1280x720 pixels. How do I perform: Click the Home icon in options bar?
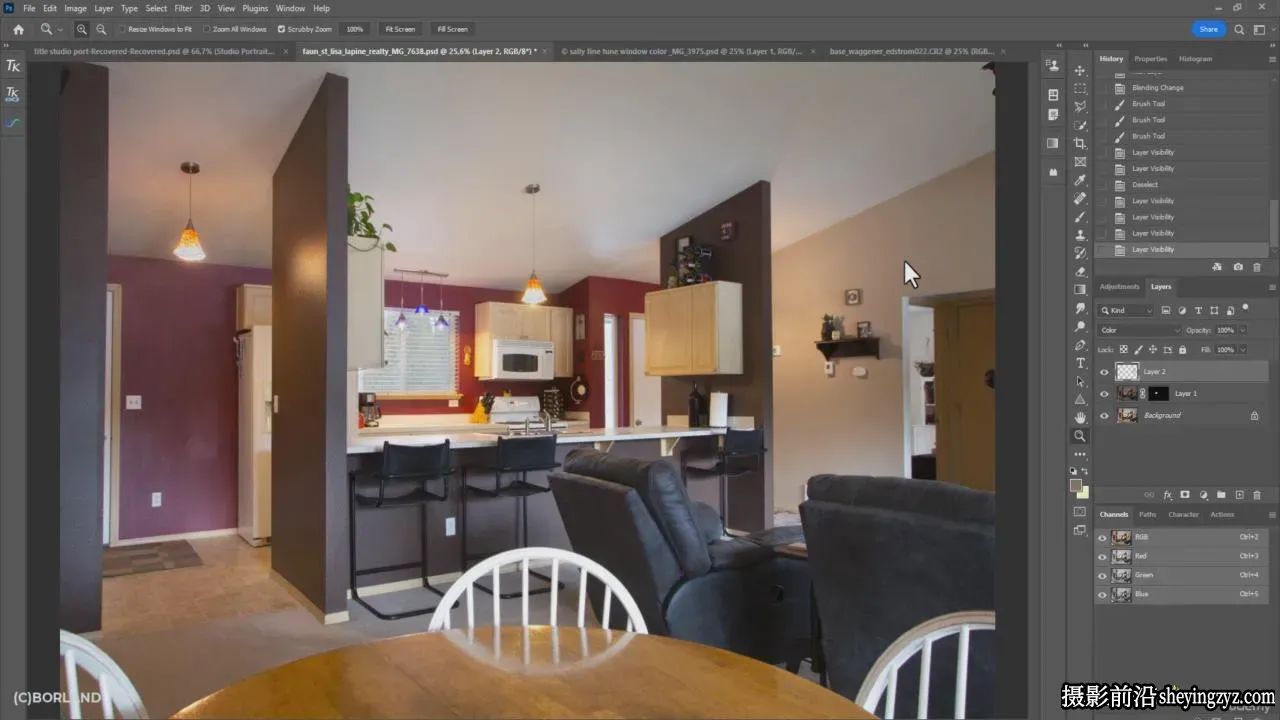[x=18, y=29]
